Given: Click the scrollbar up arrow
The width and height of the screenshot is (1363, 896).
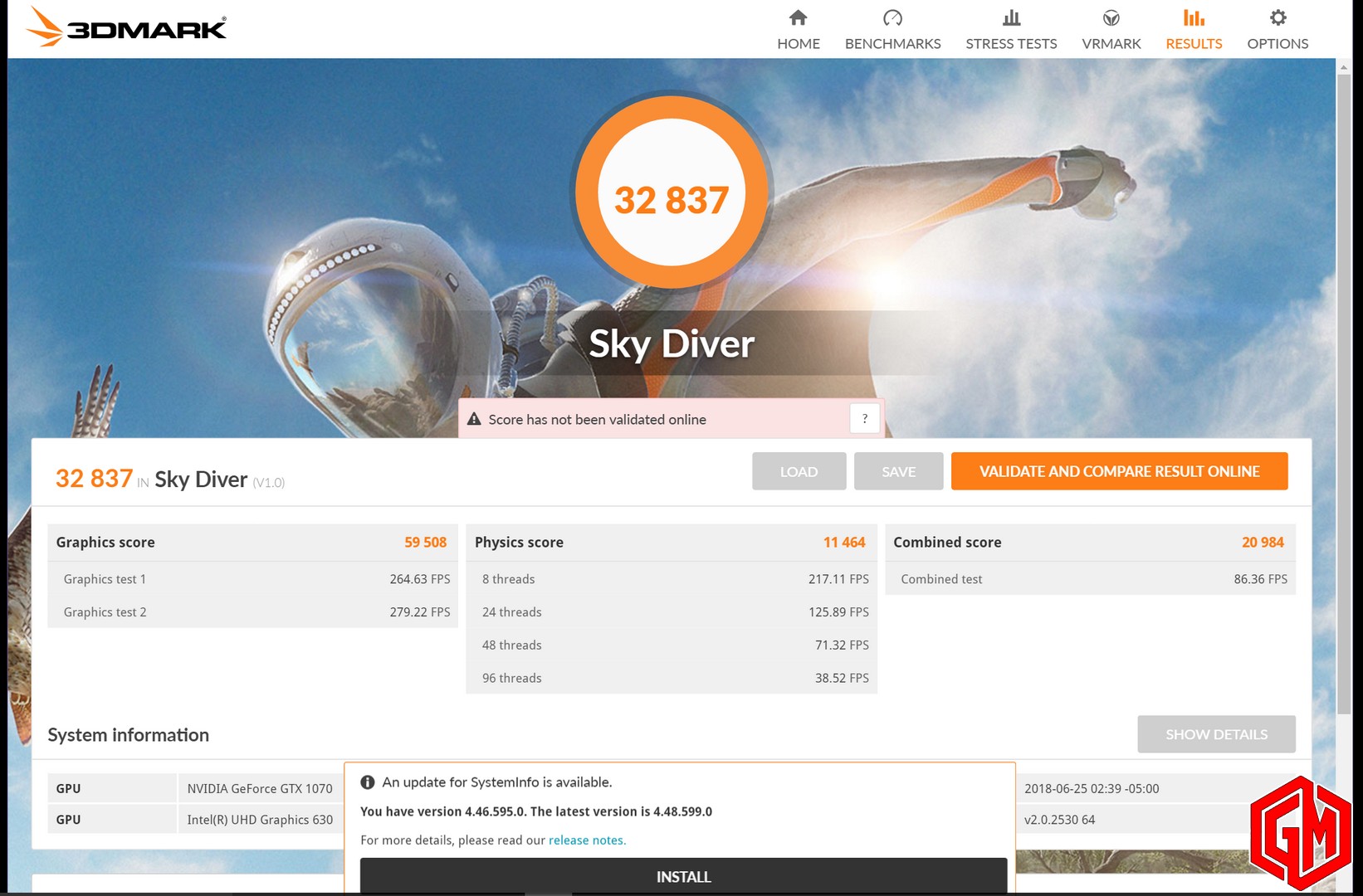Looking at the screenshot, I should click(x=1343, y=66).
